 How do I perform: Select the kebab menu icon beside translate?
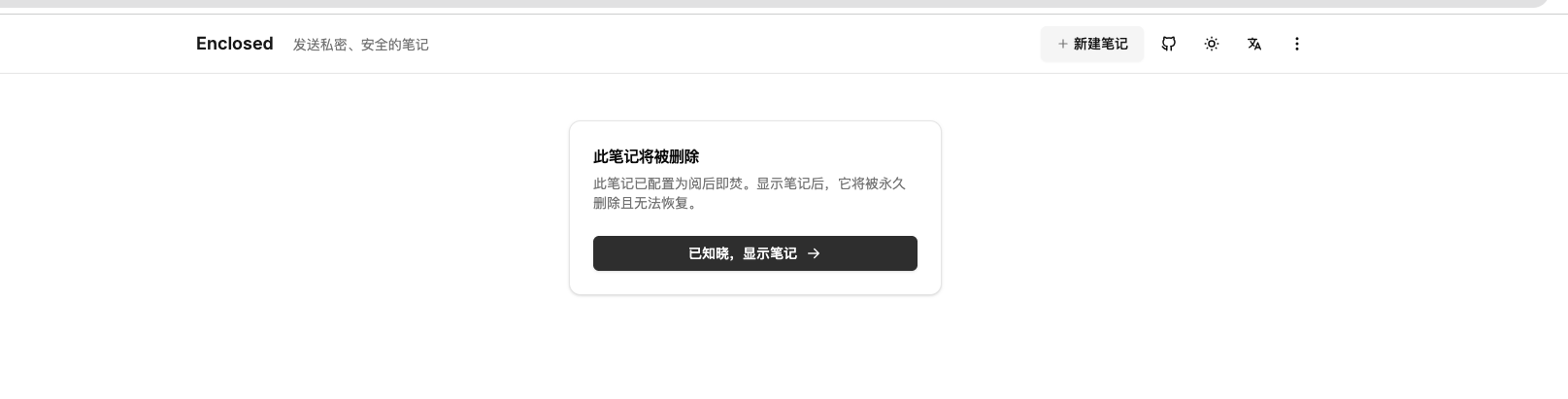click(x=1297, y=44)
